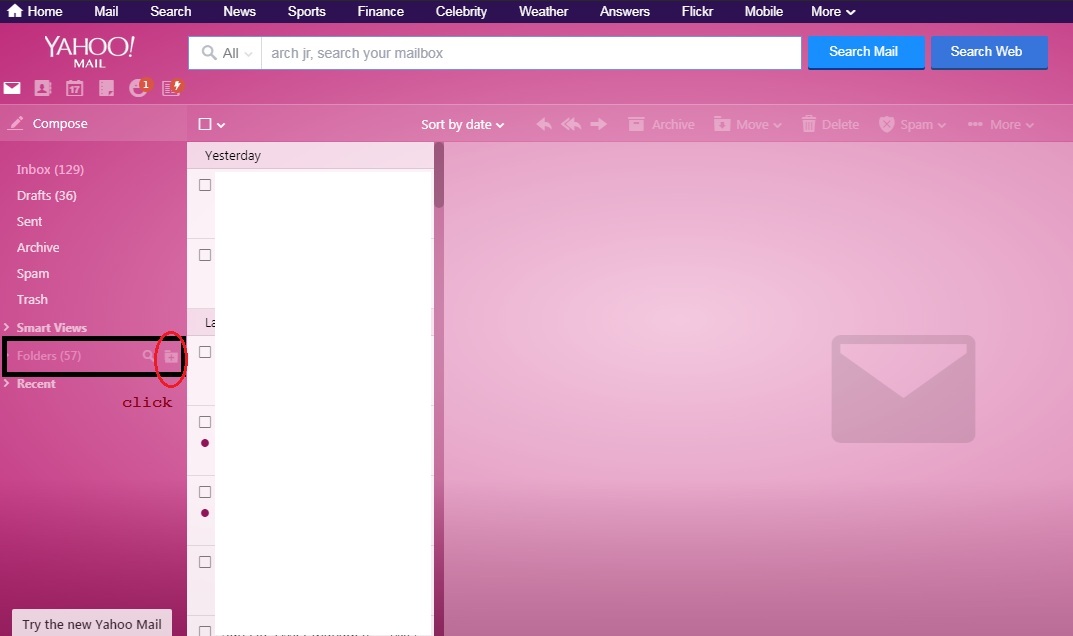Search folders using the magnifier icon
The height and width of the screenshot is (636, 1073).
pos(148,356)
